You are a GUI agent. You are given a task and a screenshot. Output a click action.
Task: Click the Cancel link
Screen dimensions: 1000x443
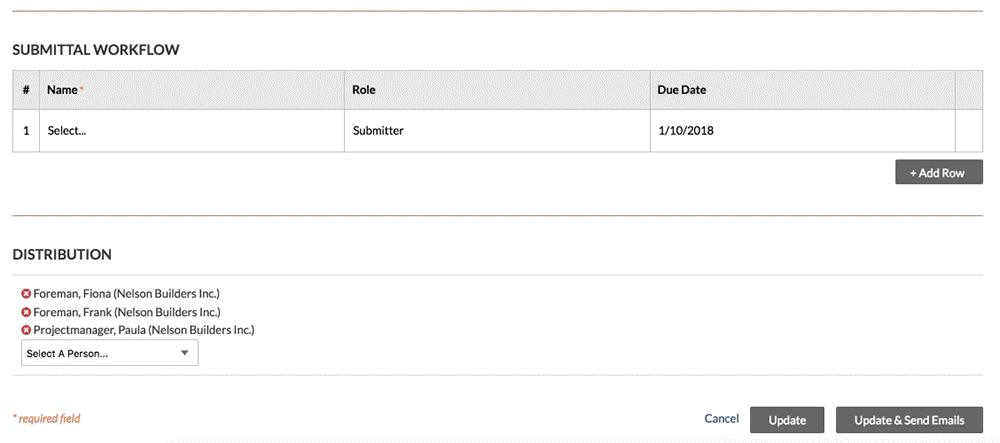coord(721,419)
